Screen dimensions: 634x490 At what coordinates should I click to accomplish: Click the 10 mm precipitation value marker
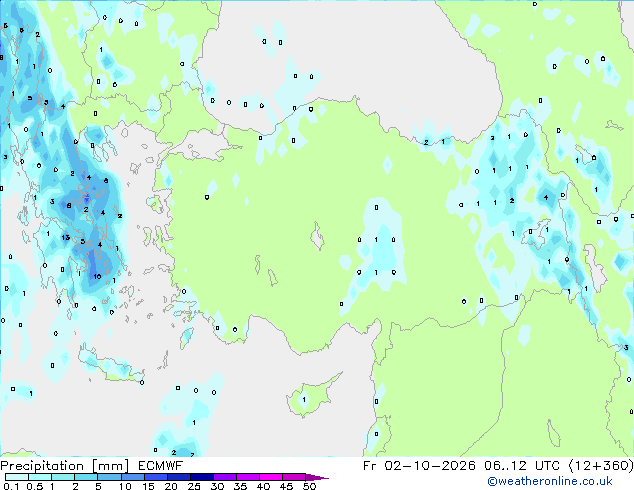click(97, 277)
